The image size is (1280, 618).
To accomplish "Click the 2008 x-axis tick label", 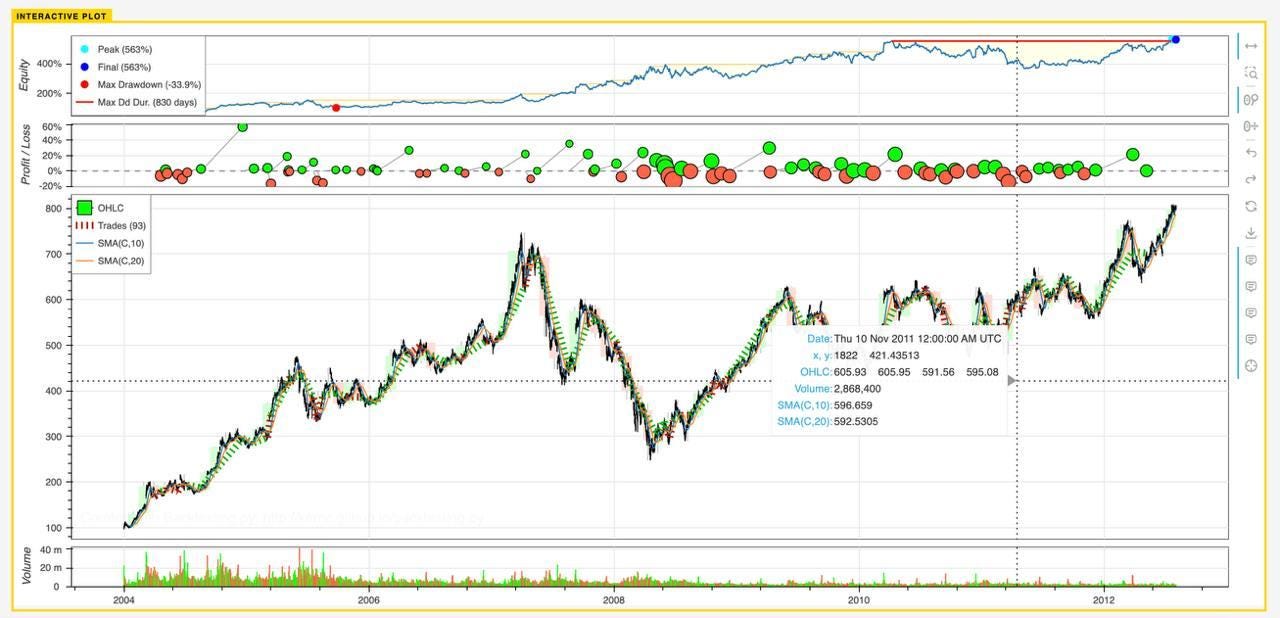I will point(614,600).
